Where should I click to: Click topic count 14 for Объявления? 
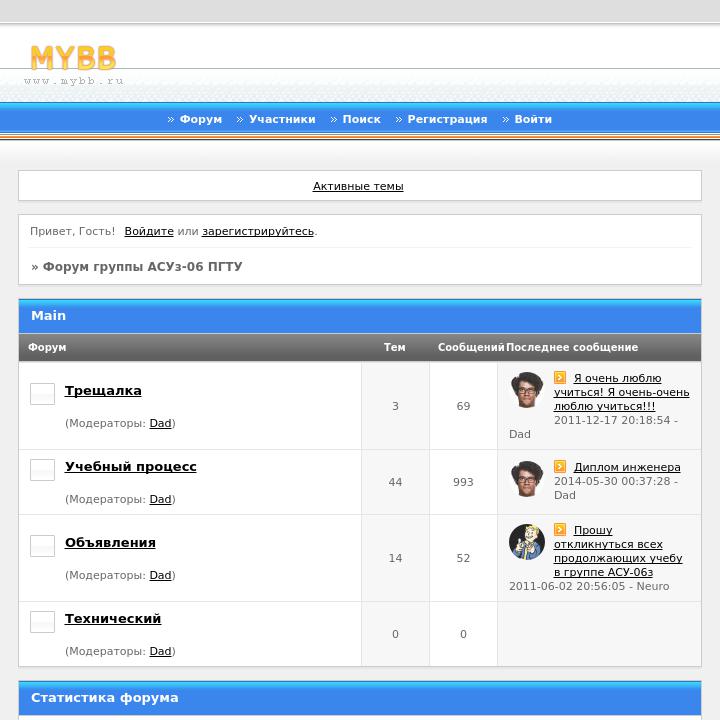(395, 558)
